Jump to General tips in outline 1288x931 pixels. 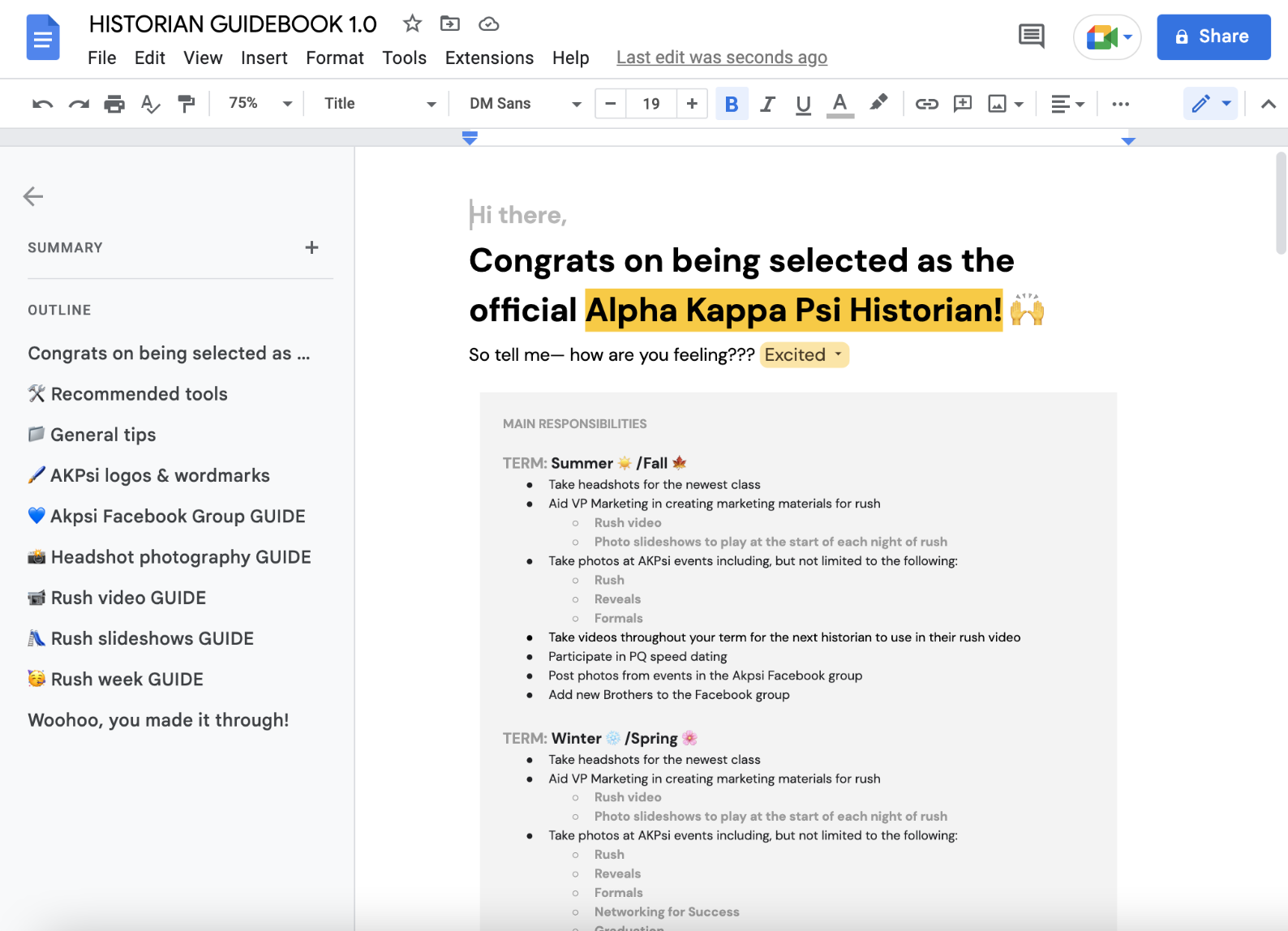click(x=92, y=435)
